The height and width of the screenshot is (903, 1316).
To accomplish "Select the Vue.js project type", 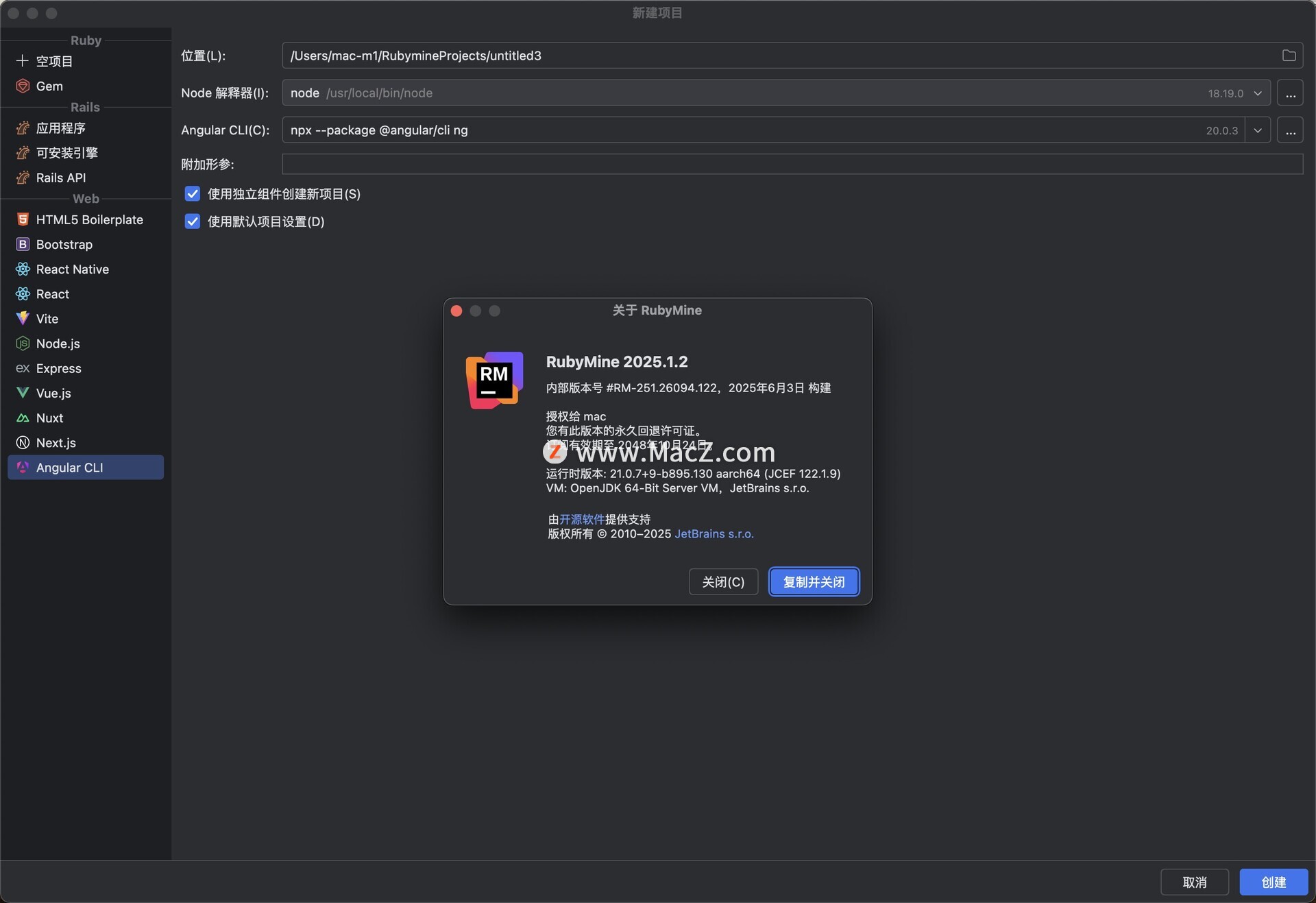I will coord(86,393).
